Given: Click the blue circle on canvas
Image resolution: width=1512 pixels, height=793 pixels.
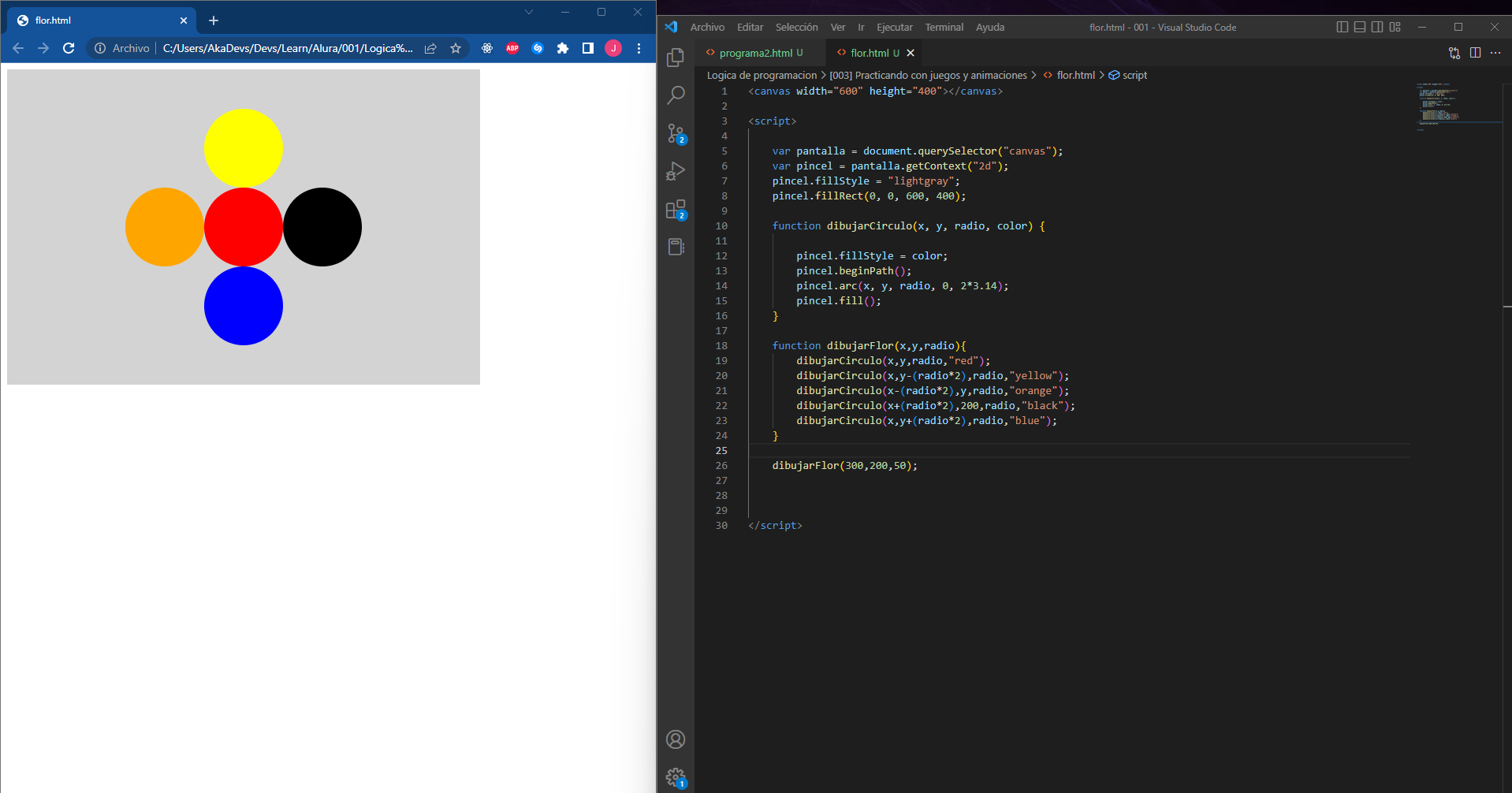Looking at the screenshot, I should pyautogui.click(x=244, y=306).
